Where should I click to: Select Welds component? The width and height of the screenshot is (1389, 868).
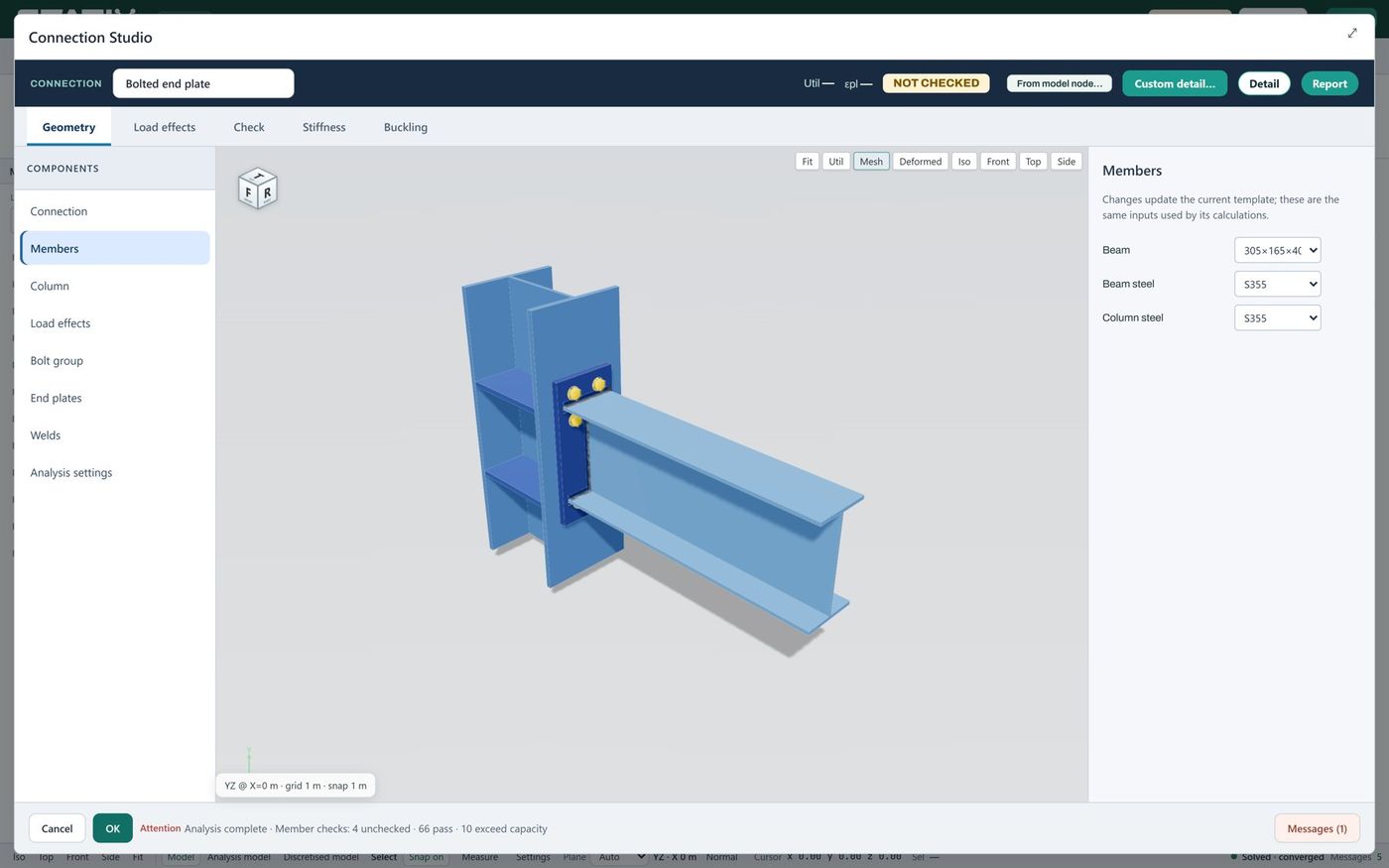pyautogui.click(x=115, y=435)
